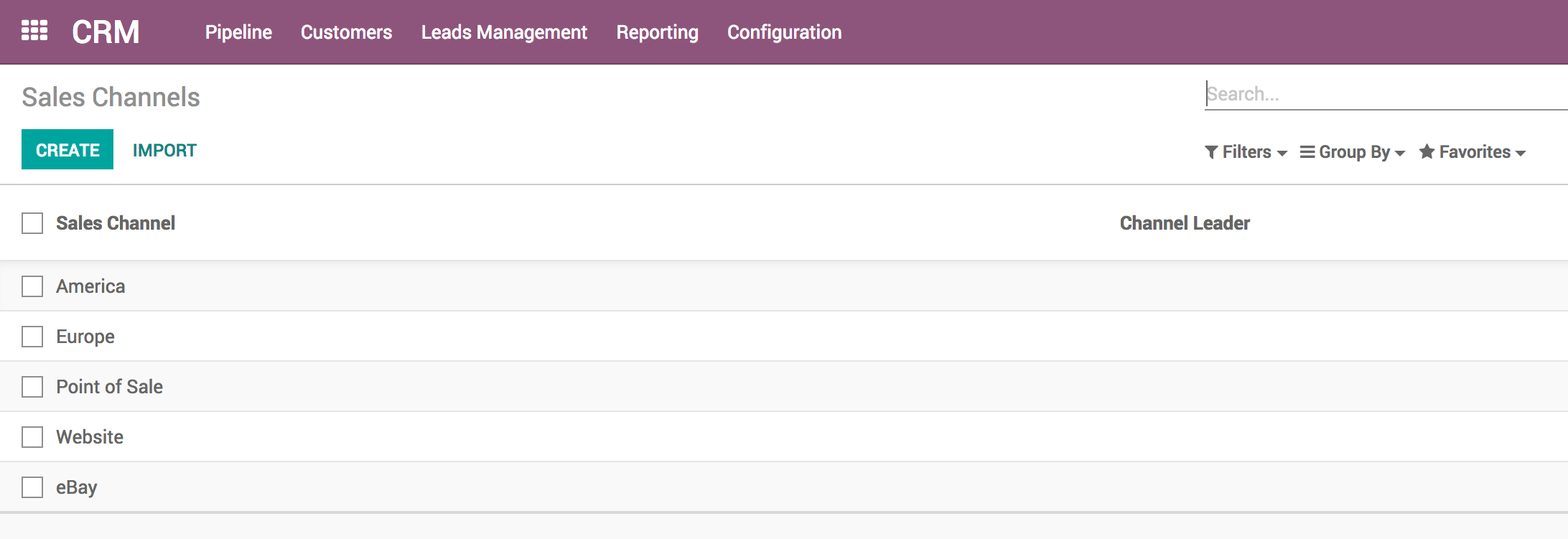
Task: Check the eBay channel checkbox
Action: tap(32, 487)
